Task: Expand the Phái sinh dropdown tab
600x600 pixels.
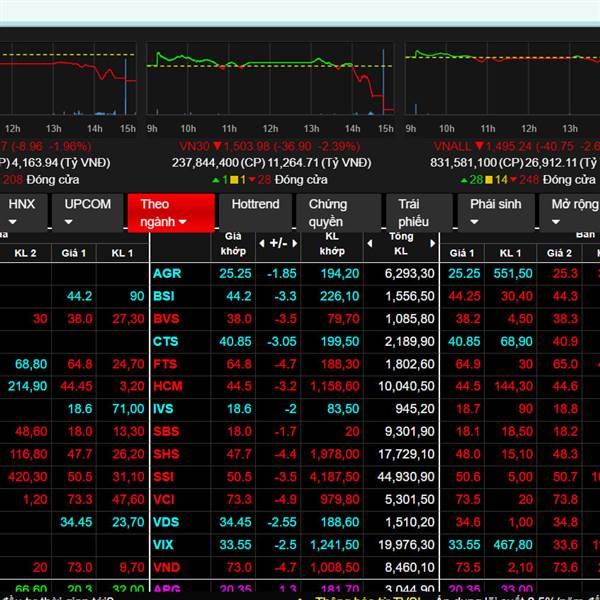Action: coord(496,212)
